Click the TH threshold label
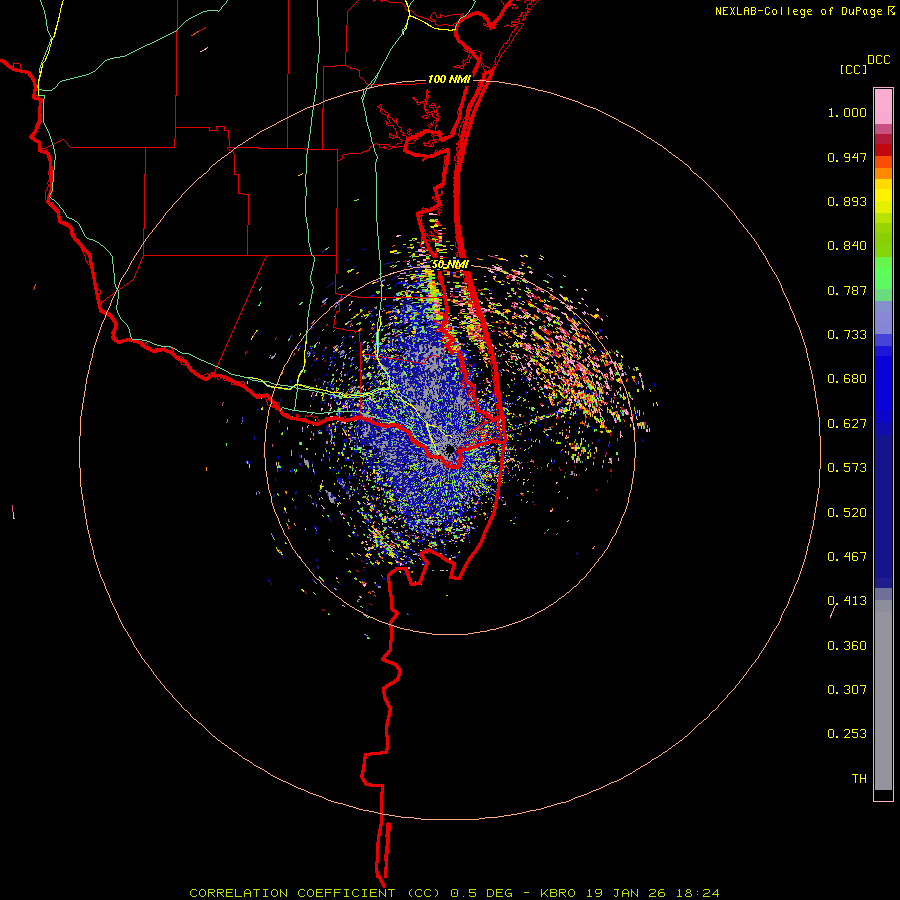 point(859,779)
